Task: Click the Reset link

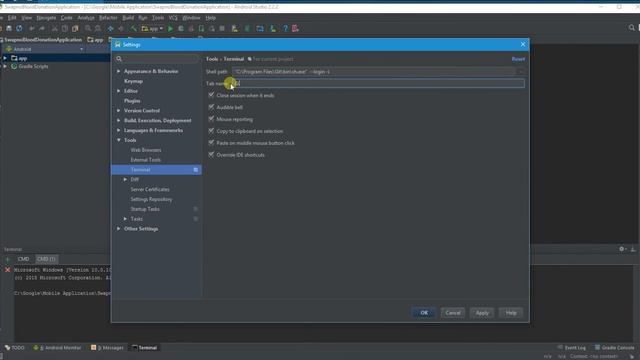Action: click(518, 59)
